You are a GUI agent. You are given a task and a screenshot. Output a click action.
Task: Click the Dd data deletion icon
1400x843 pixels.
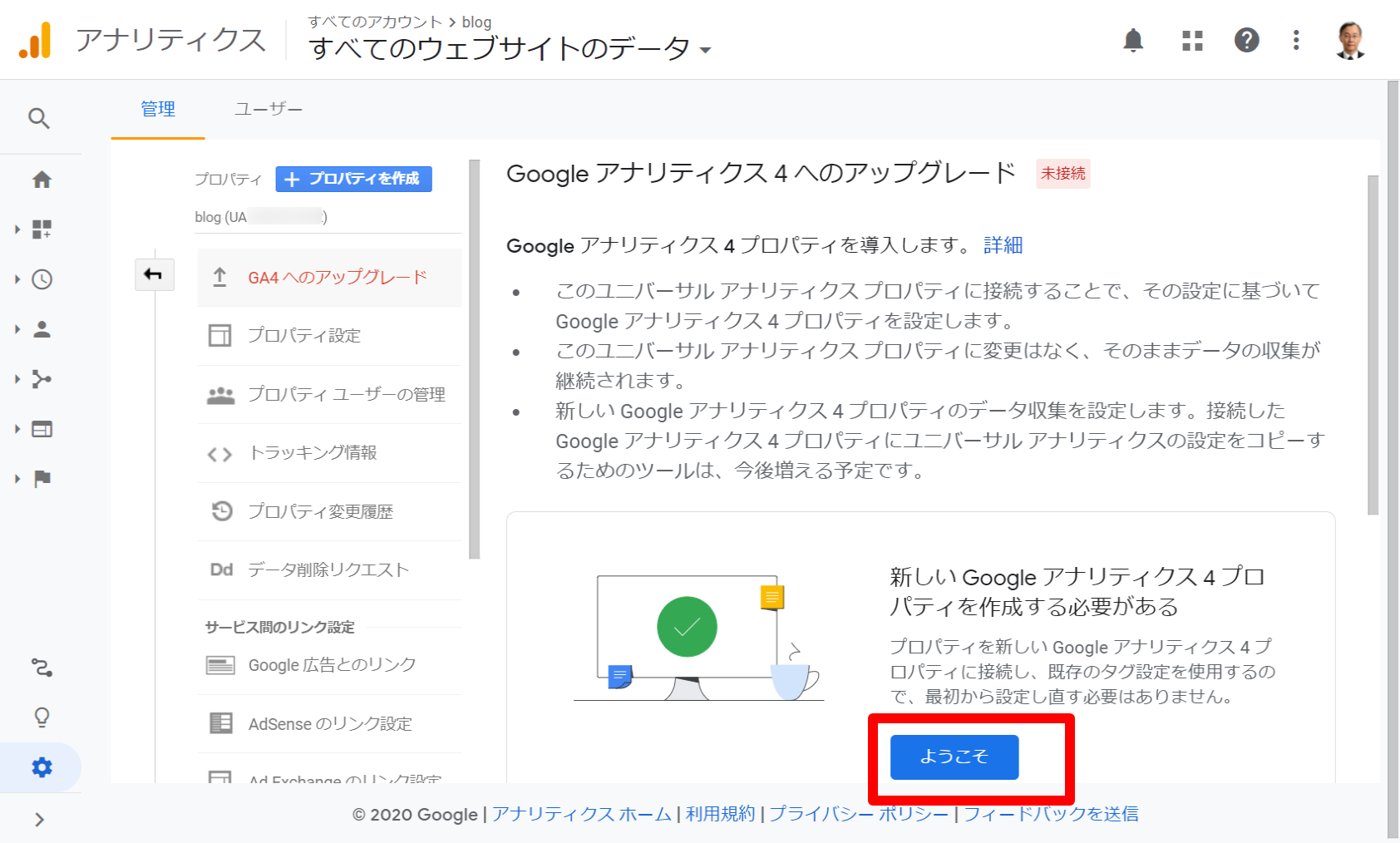221,570
